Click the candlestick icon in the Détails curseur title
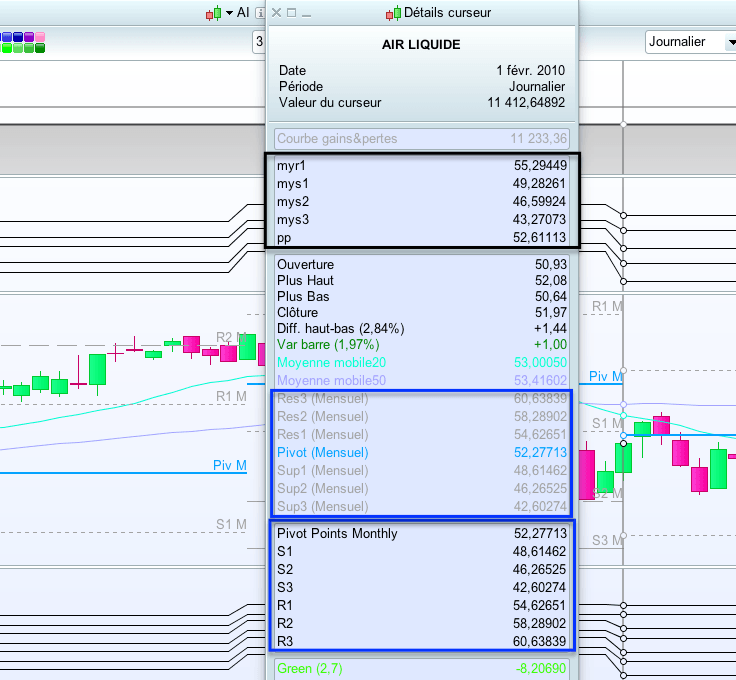The height and width of the screenshot is (680, 736). pos(393,13)
